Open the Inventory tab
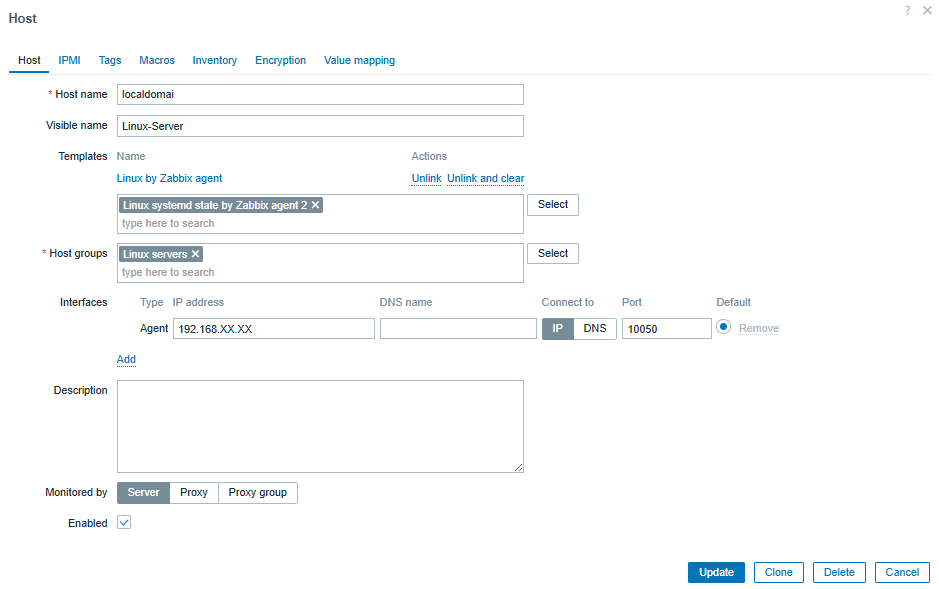The image size is (939, 589). 214,60
